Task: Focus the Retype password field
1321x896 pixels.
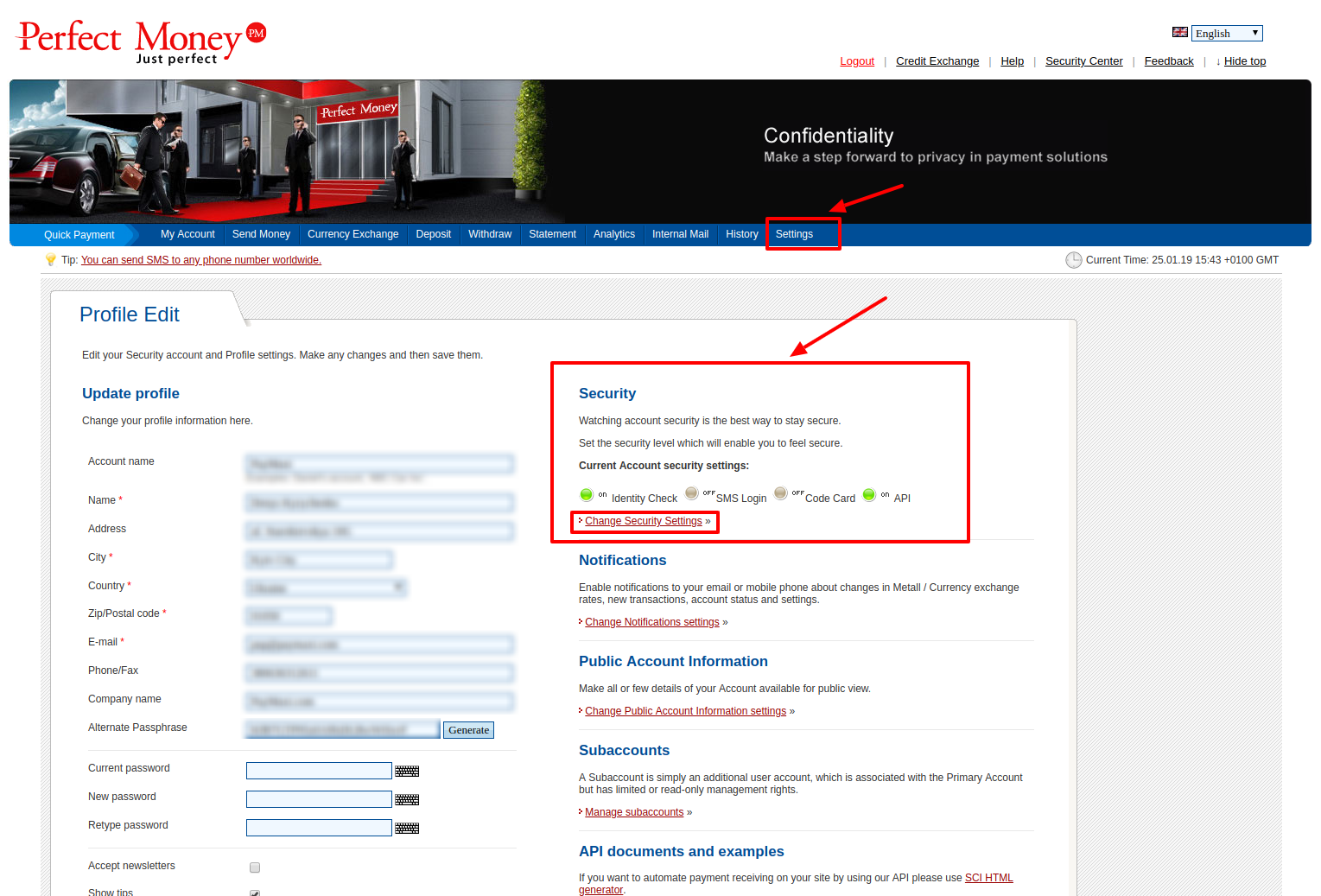Action: (x=319, y=828)
